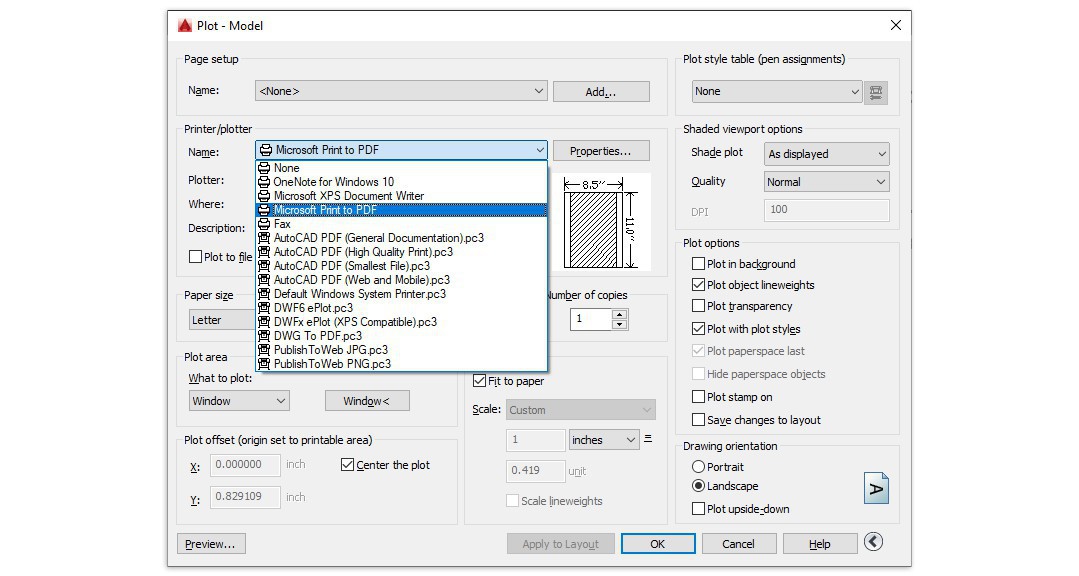Click the collapse options arrow icon
Image resolution: width=1079 pixels, height=576 pixels.
pos(873,542)
